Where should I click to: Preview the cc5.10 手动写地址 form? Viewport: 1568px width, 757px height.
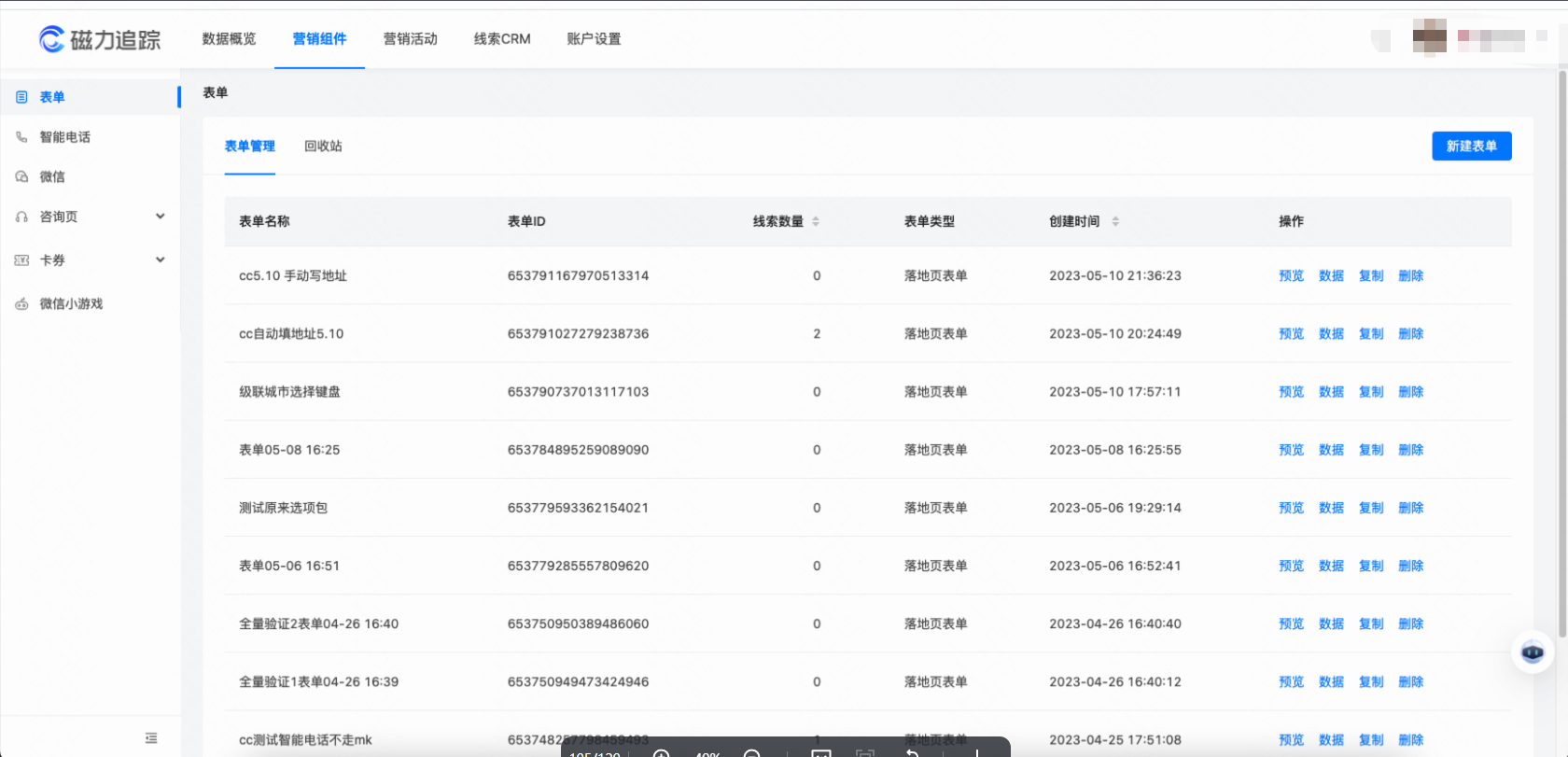(1291, 276)
